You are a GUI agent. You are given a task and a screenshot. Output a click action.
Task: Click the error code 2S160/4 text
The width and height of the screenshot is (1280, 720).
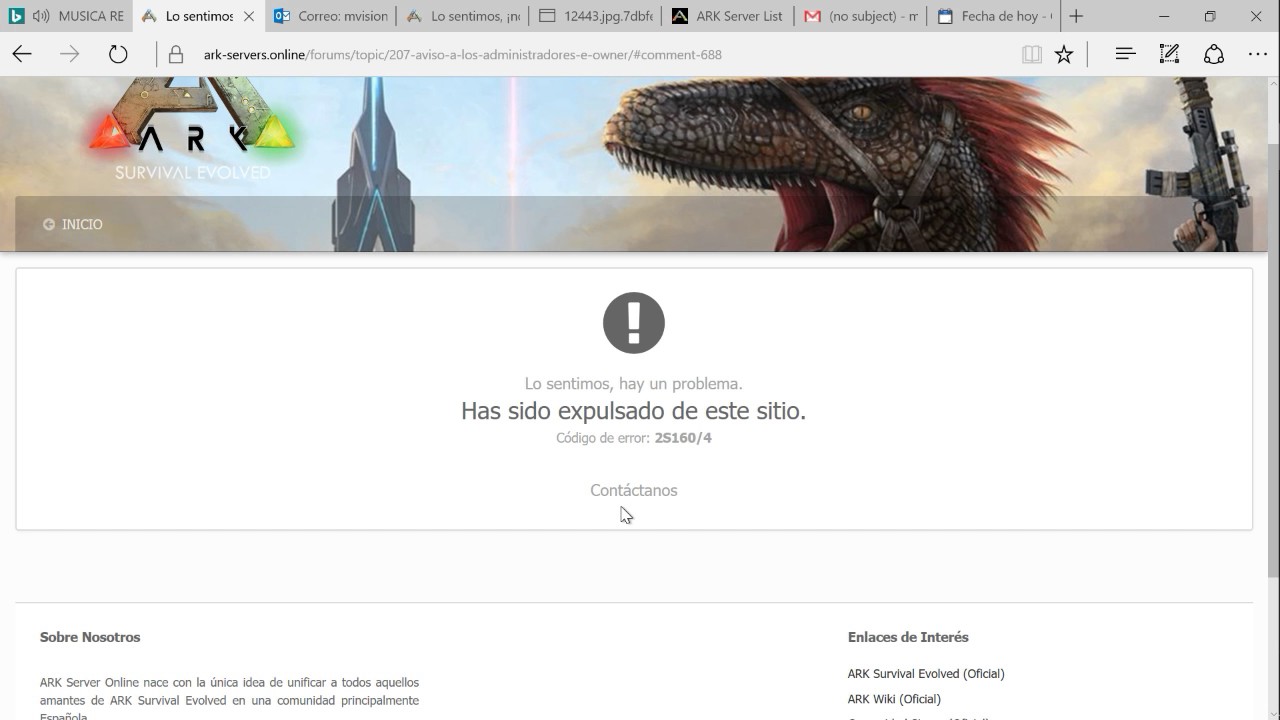click(683, 438)
